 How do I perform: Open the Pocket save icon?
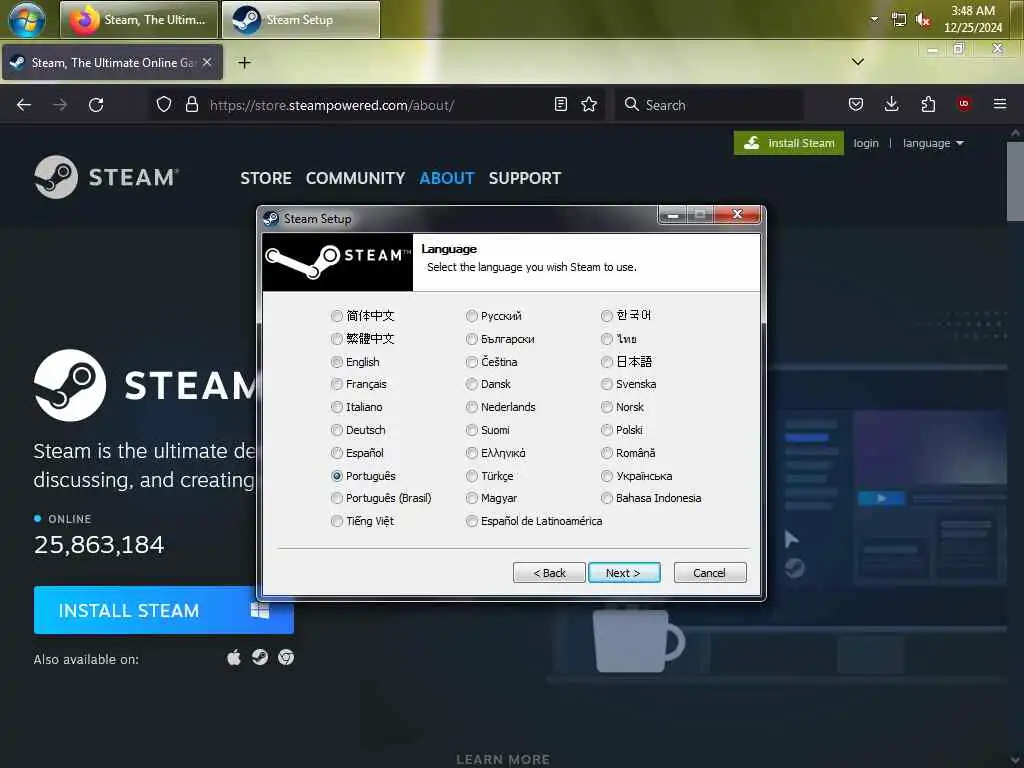(x=856, y=104)
